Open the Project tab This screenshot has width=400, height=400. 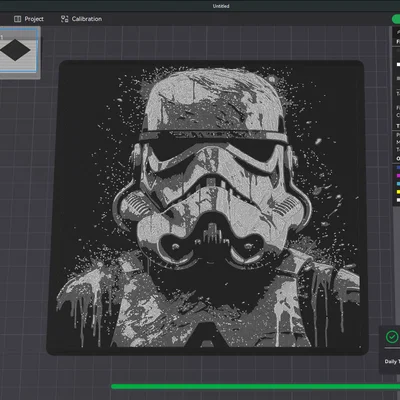tap(29, 19)
